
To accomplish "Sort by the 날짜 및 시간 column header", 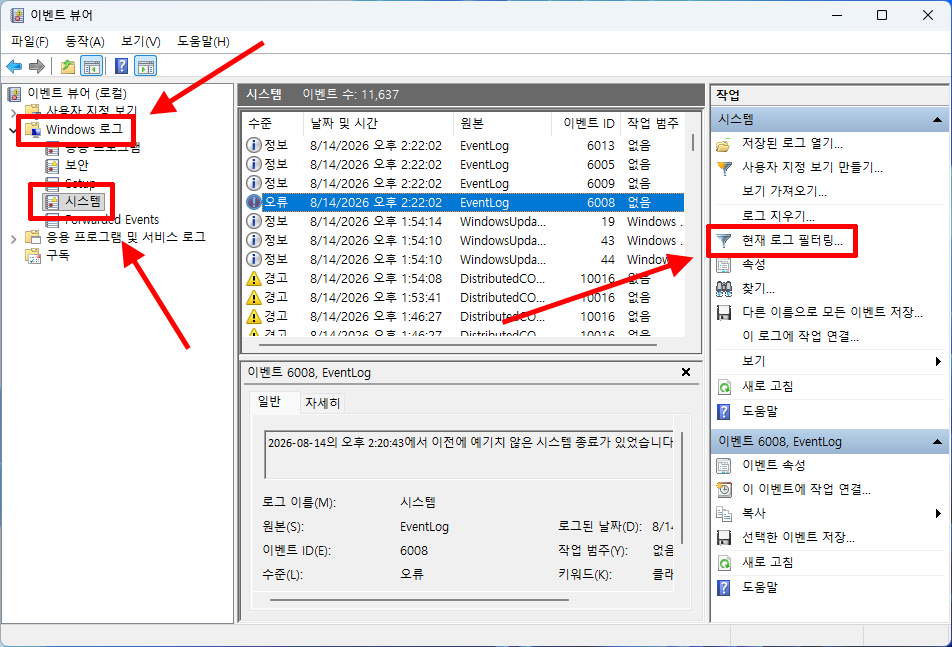I will [x=378, y=123].
